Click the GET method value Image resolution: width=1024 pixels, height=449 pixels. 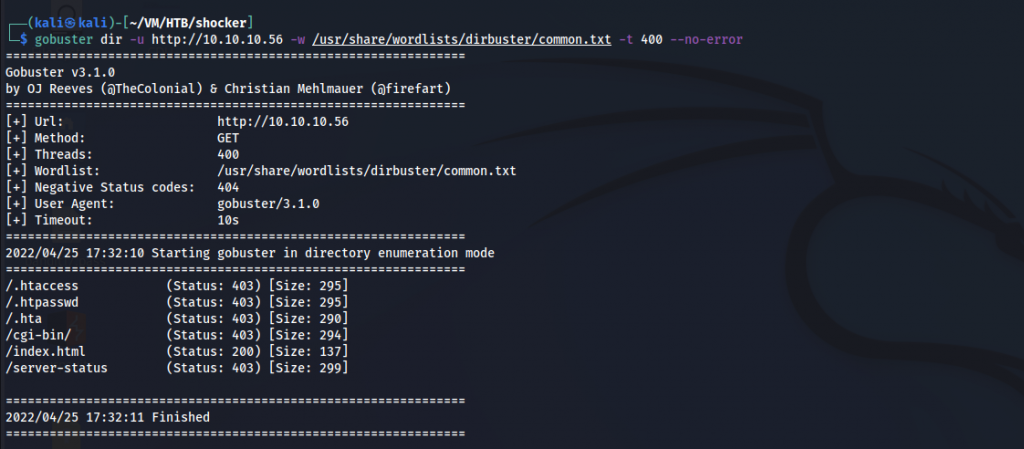pos(229,138)
